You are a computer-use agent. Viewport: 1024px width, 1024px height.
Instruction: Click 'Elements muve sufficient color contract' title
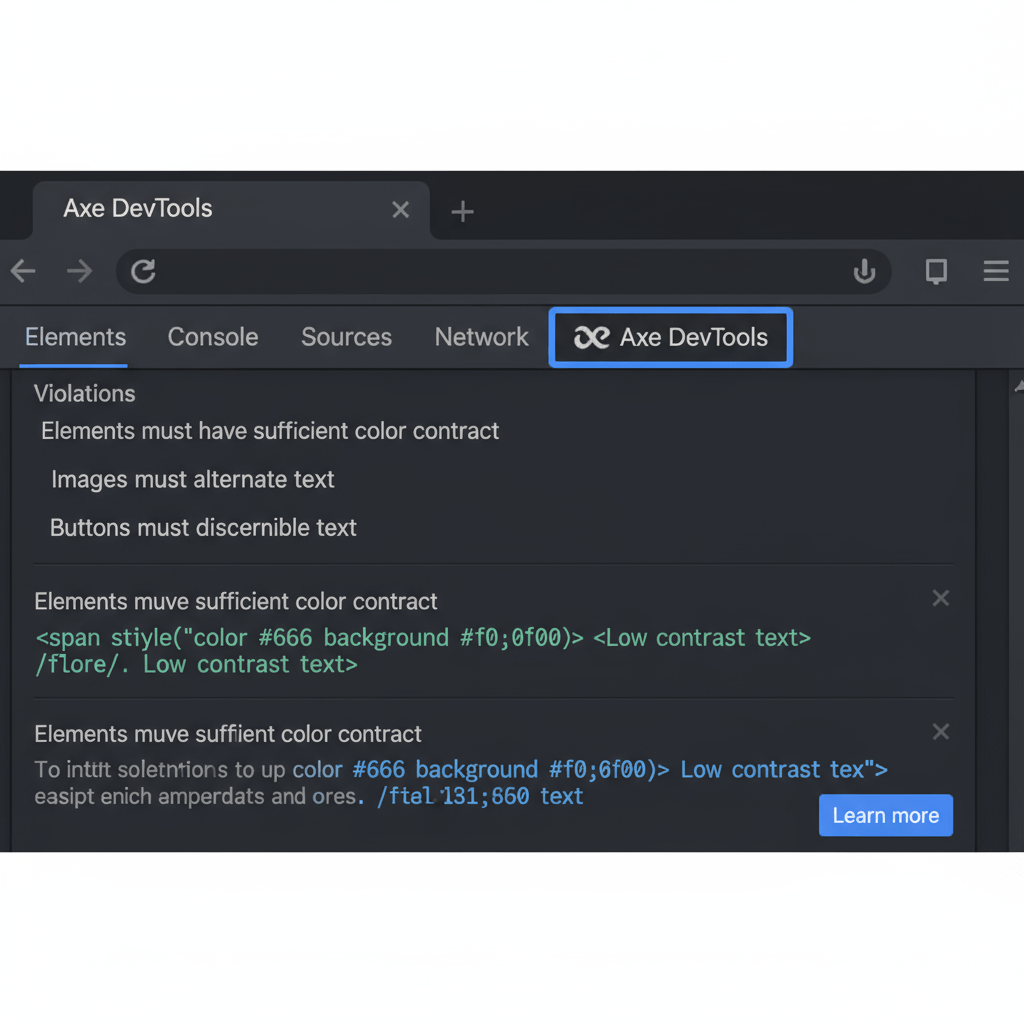[236, 601]
